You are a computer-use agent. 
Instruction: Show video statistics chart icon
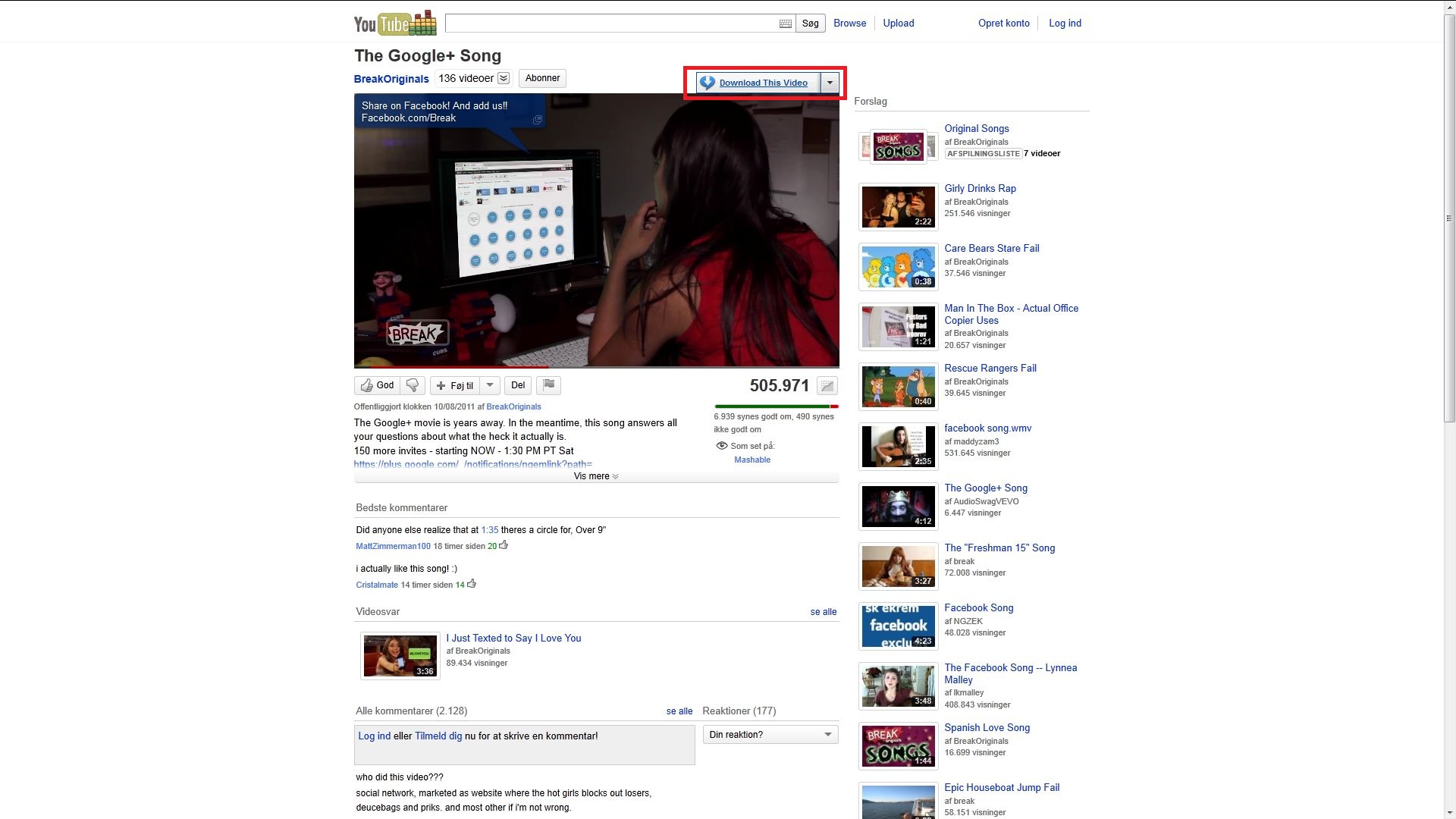[827, 386]
